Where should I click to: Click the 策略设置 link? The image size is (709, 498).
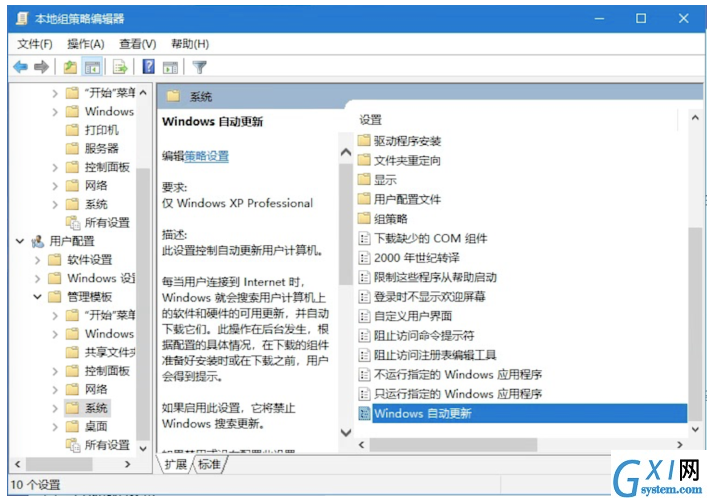(x=206, y=156)
